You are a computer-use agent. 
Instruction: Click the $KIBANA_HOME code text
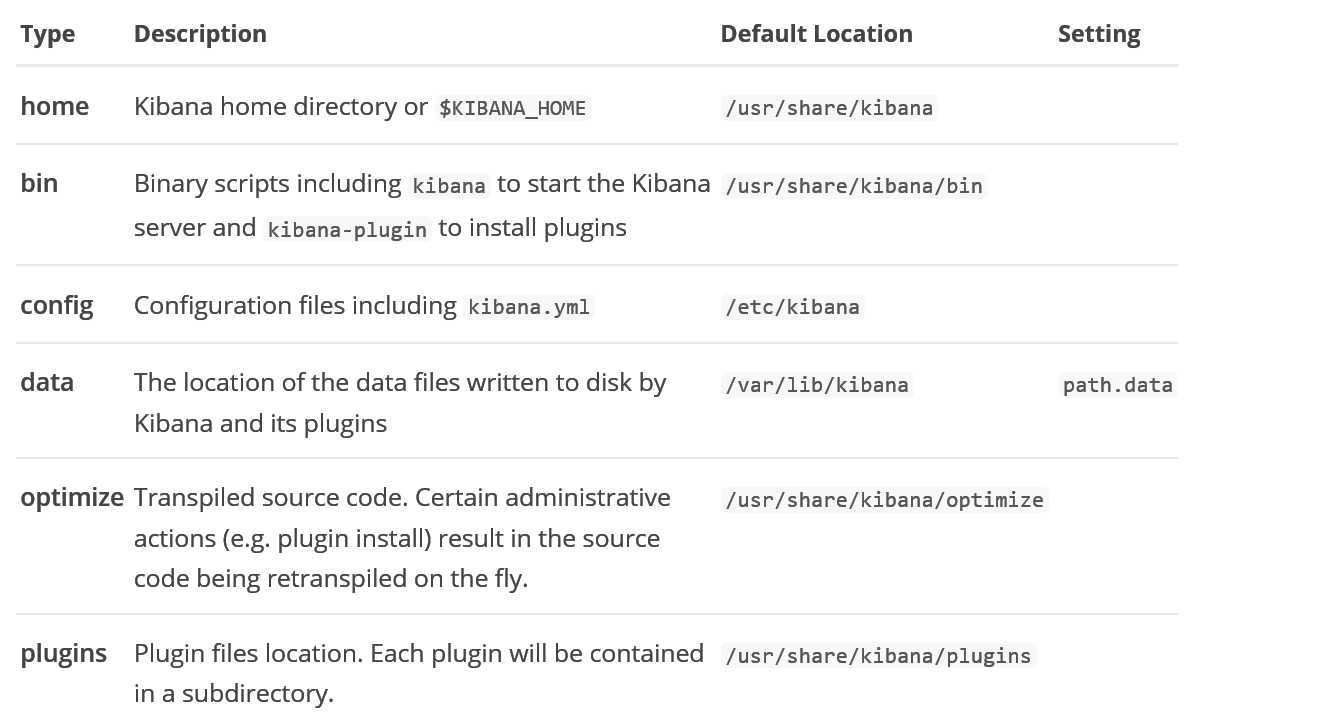click(513, 108)
